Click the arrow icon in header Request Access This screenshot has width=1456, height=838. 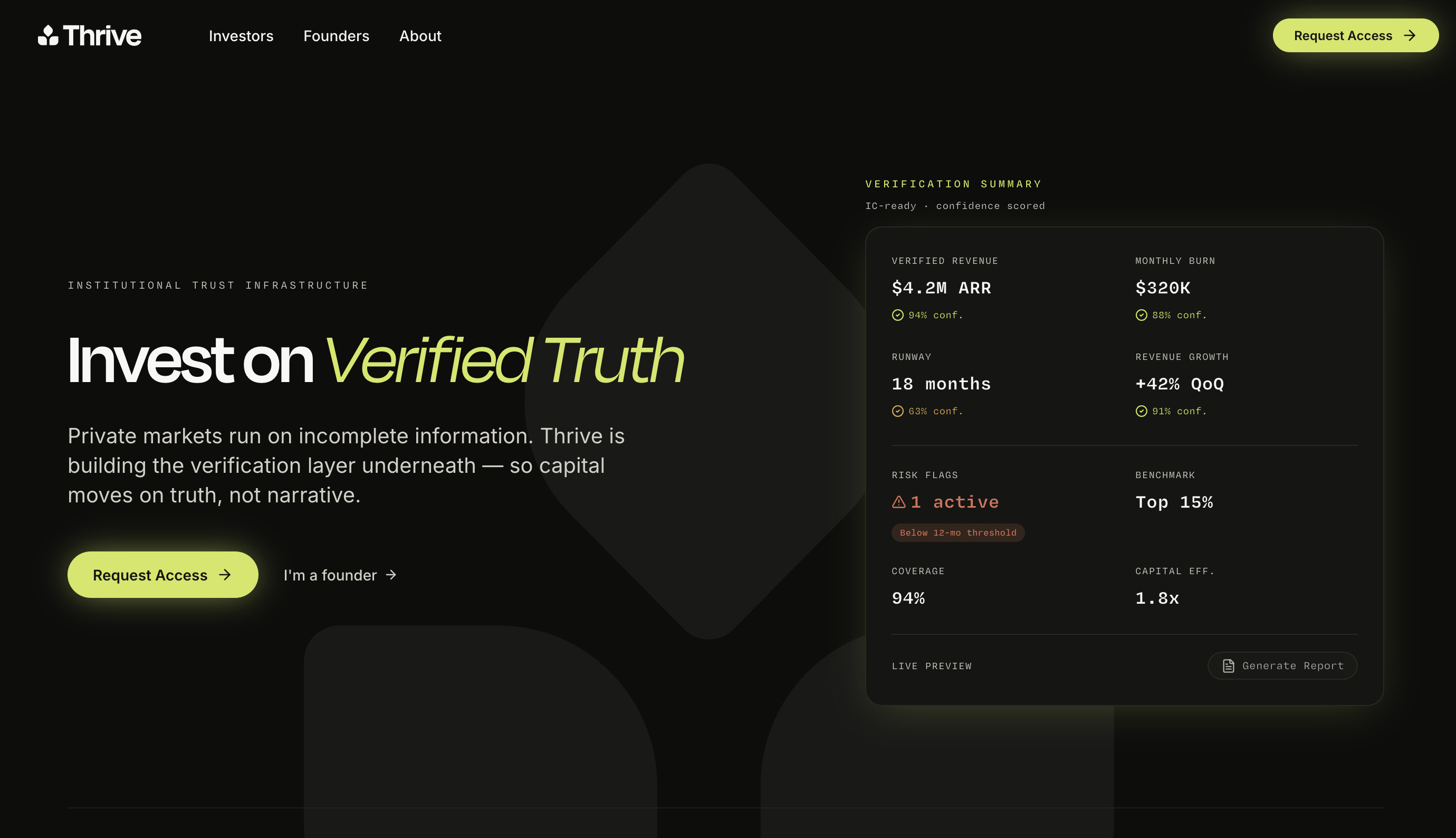click(1410, 36)
